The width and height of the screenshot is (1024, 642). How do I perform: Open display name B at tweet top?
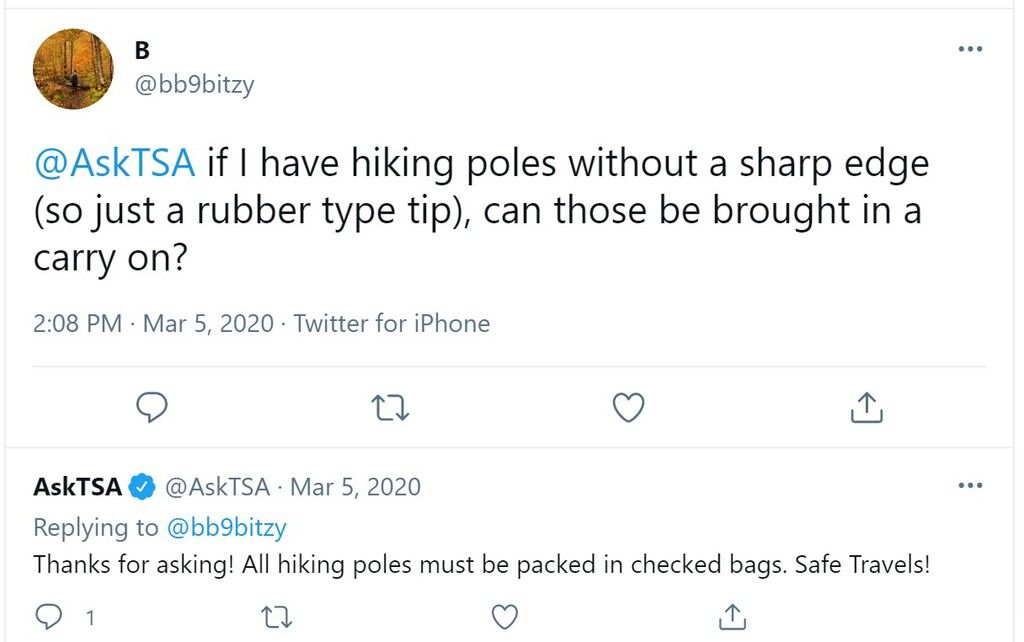coord(142,50)
